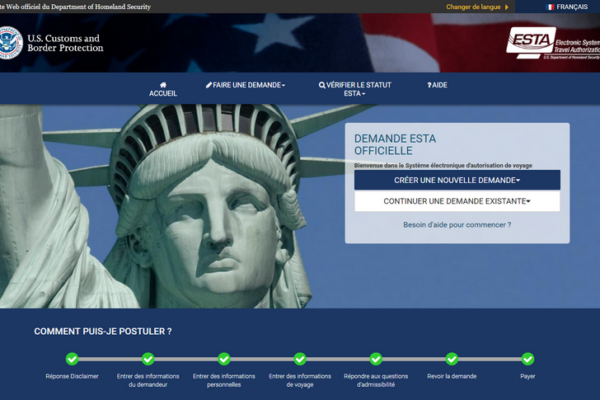Click the Bienvenue dans le Système électronique text
600x400 pixels.
tap(443, 165)
